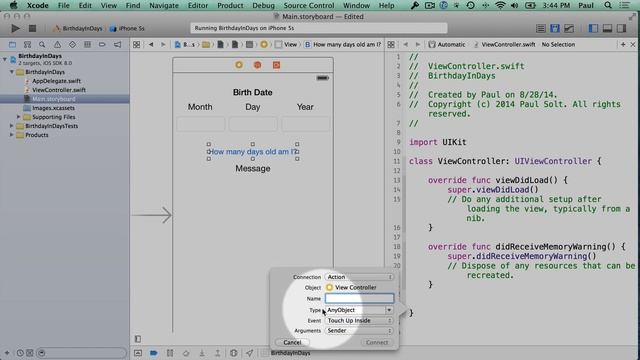Open the Xcode menu
640x360 pixels.
click(37, 5)
